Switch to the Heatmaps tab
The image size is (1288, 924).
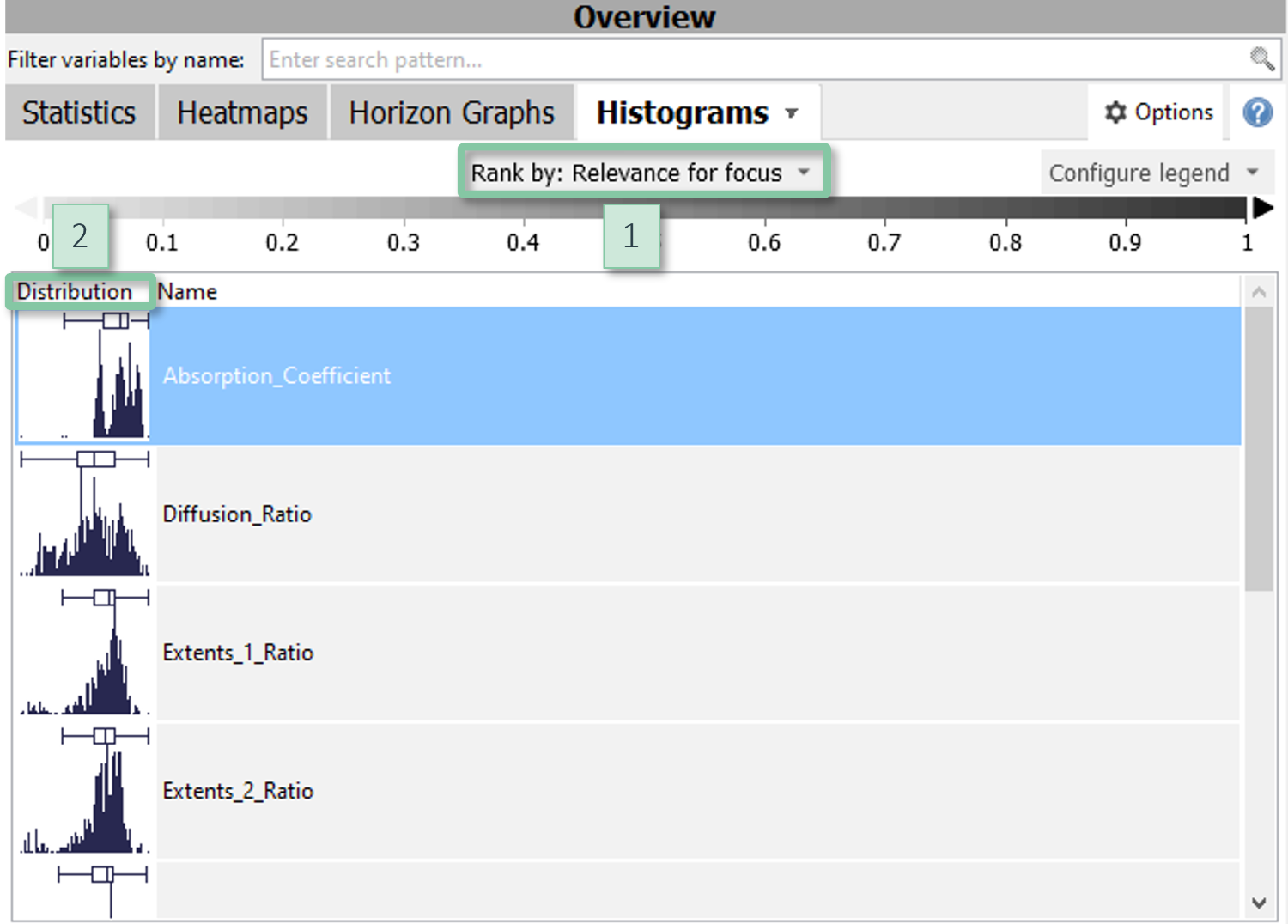point(242,112)
